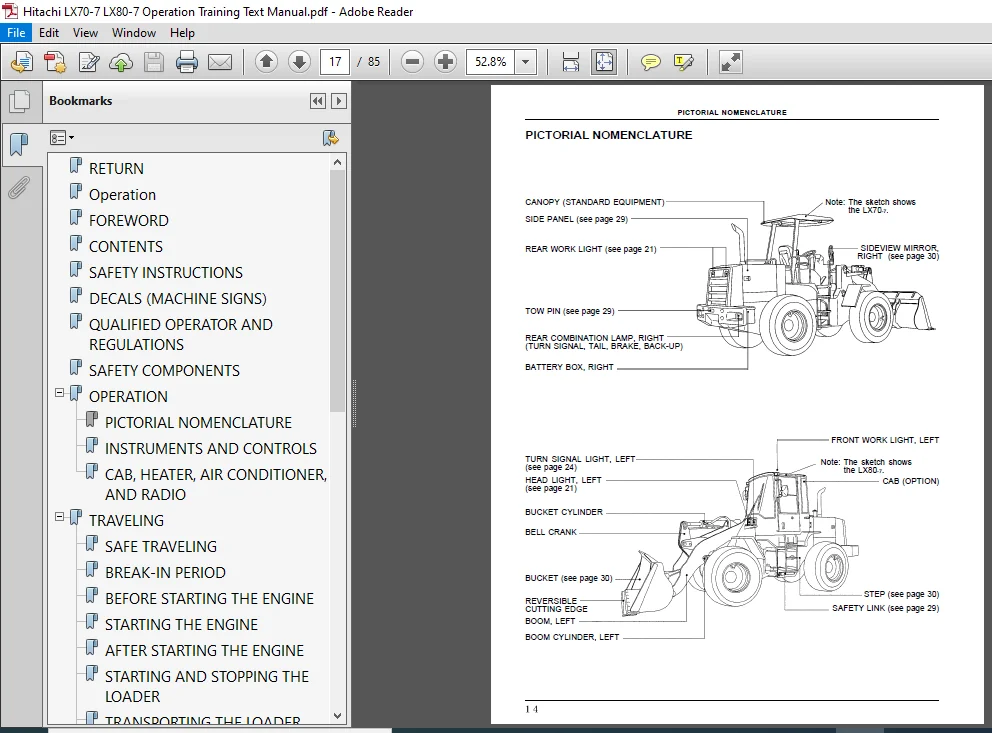Open the BREAK-IN PERIOD bookmark
The image size is (992, 733).
pos(165,572)
